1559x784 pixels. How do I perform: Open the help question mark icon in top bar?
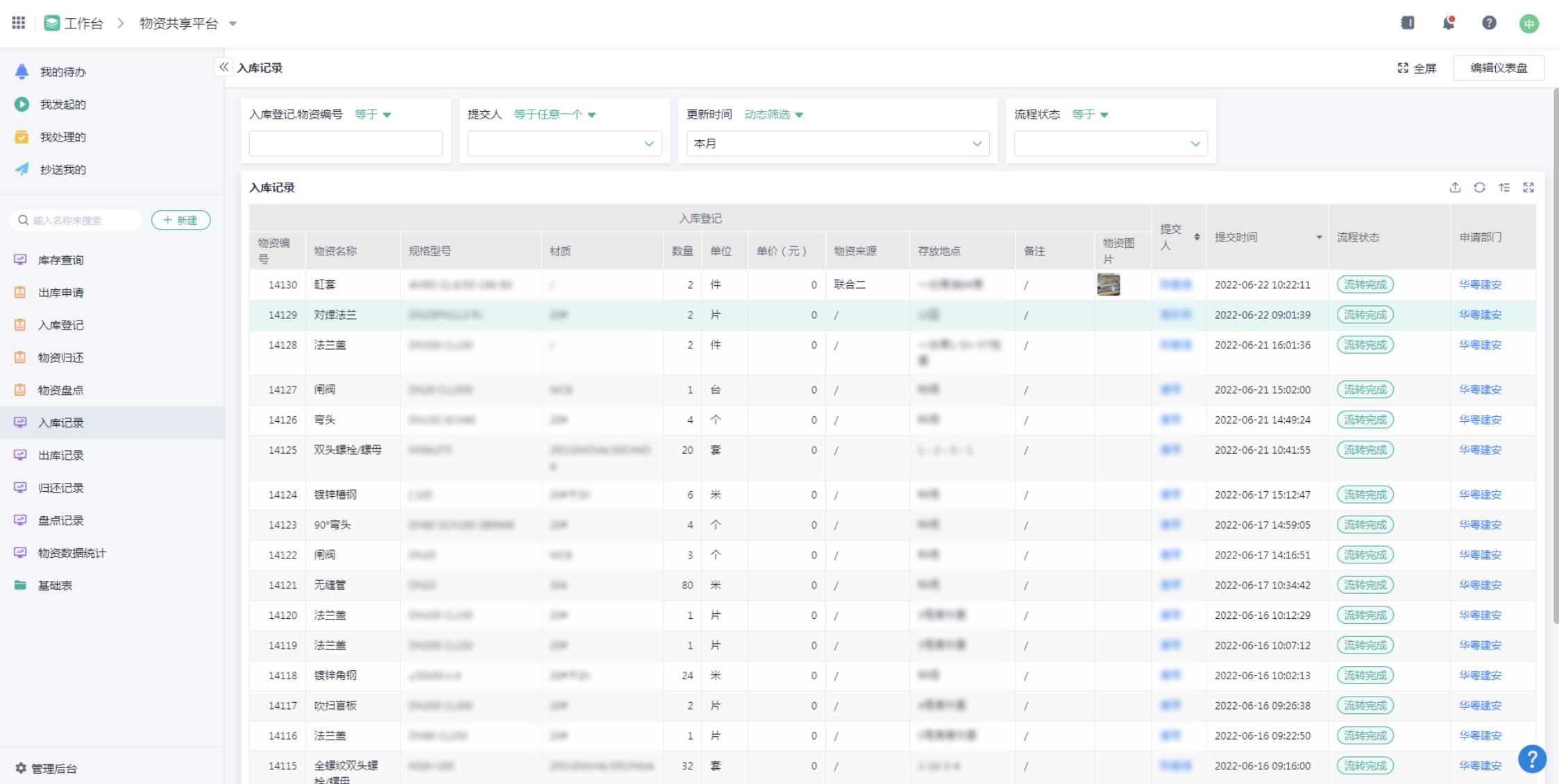pyautogui.click(x=1489, y=23)
